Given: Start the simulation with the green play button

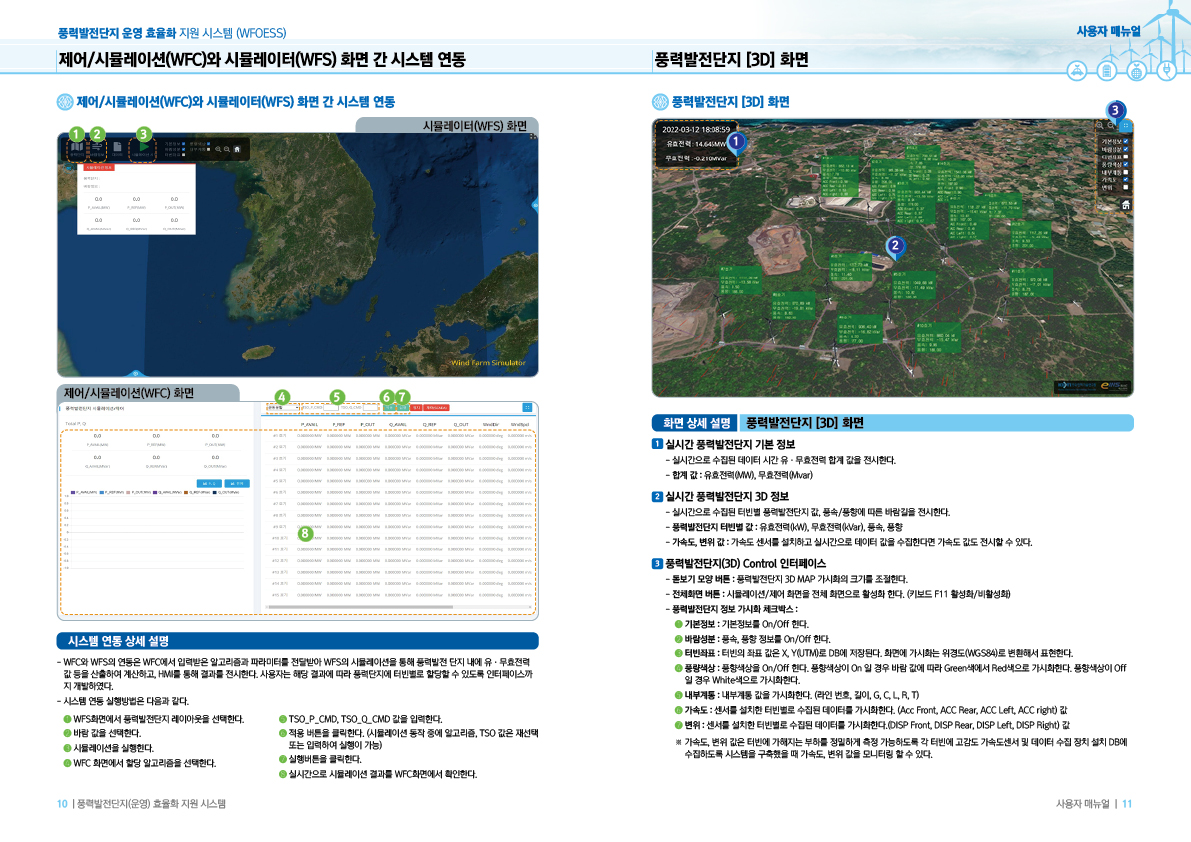Looking at the screenshot, I should coord(144,147).
